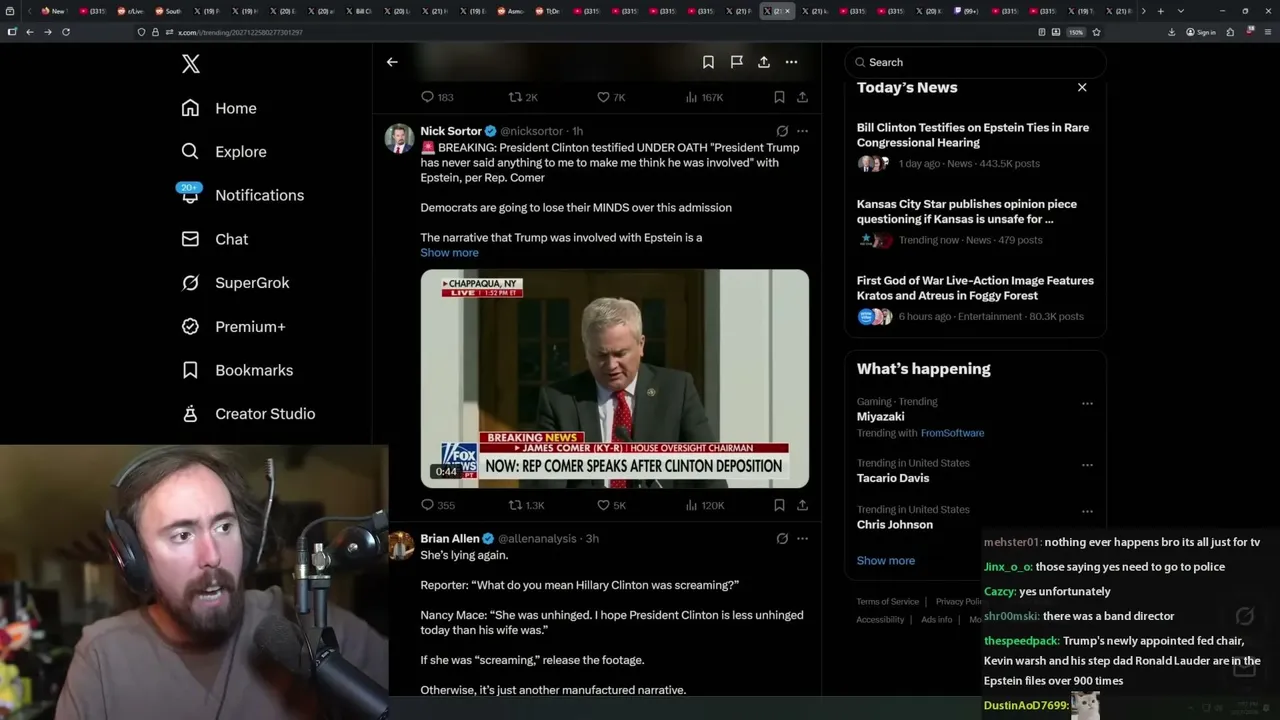
Task: Open Brian Allen's profile avatar
Action: [x=400, y=545]
